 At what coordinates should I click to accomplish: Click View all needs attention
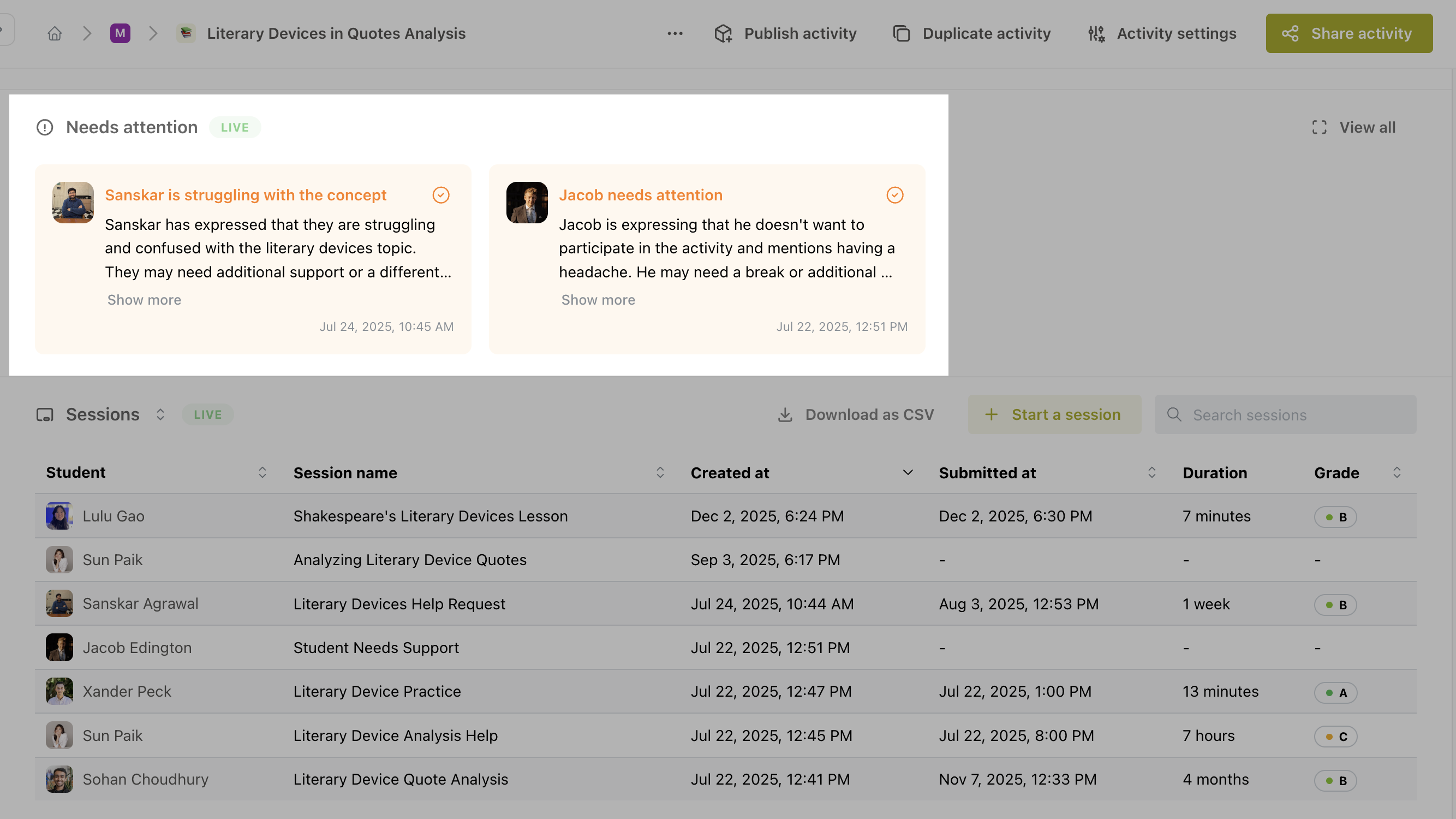[x=1353, y=127]
